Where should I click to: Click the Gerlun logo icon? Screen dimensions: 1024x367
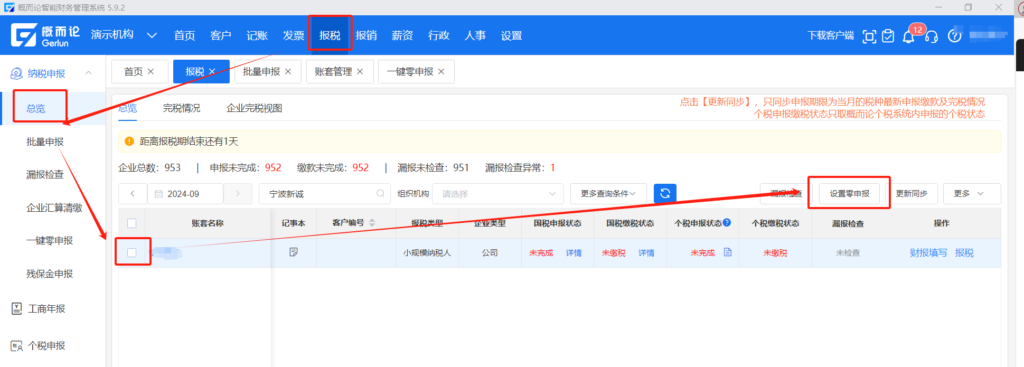coord(24,35)
